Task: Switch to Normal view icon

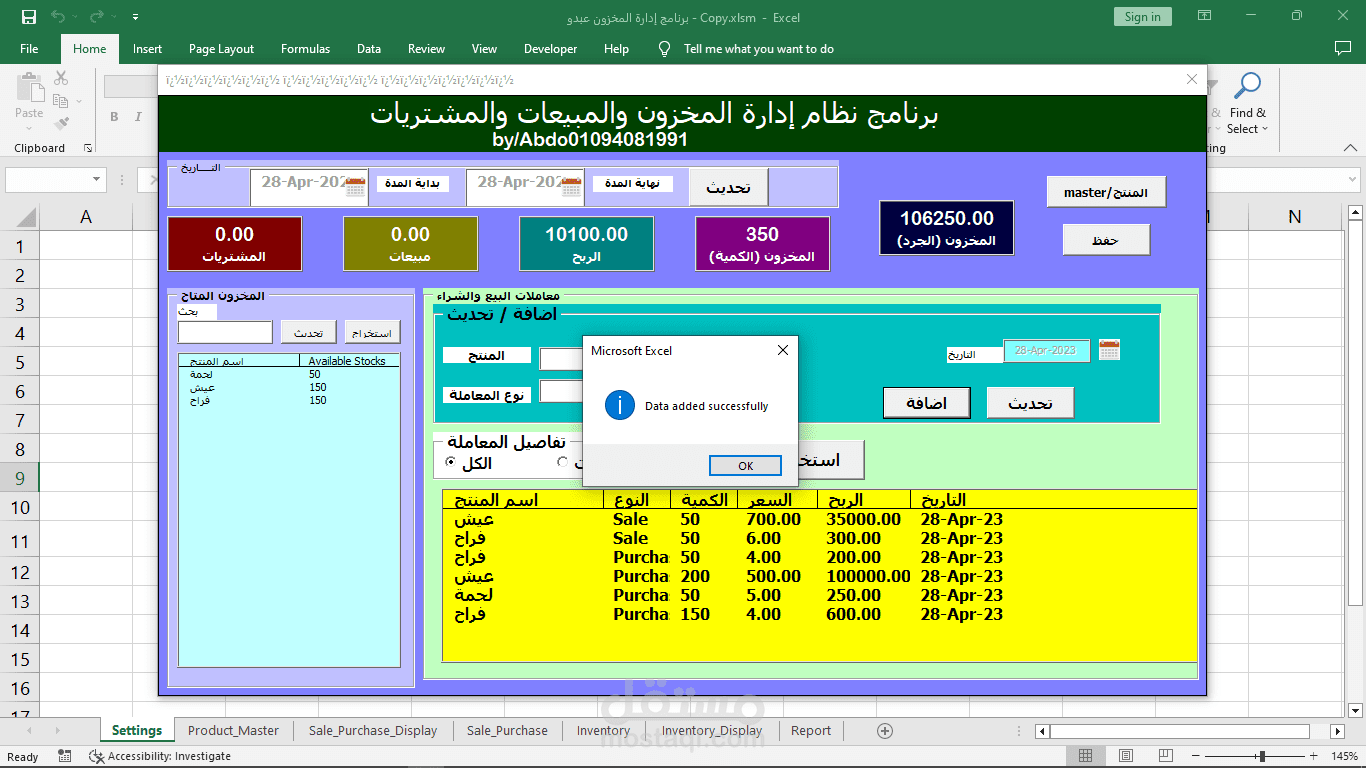Action: pyautogui.click(x=1085, y=756)
